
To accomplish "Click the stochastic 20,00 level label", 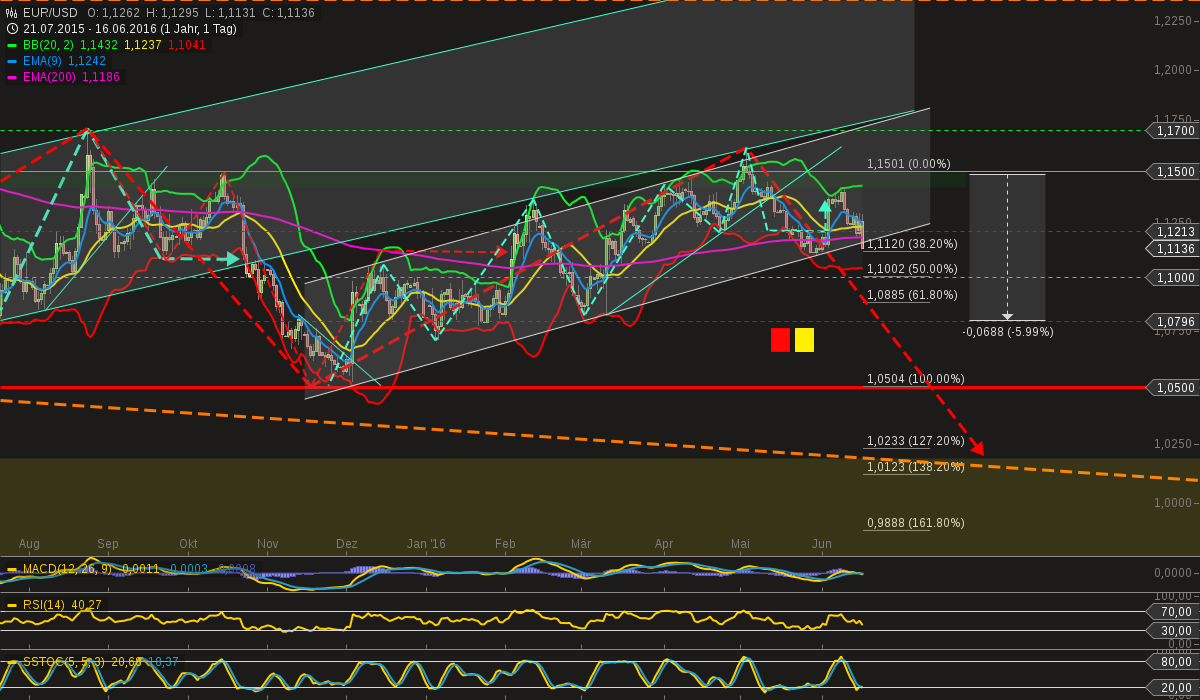I will [x=1175, y=689].
